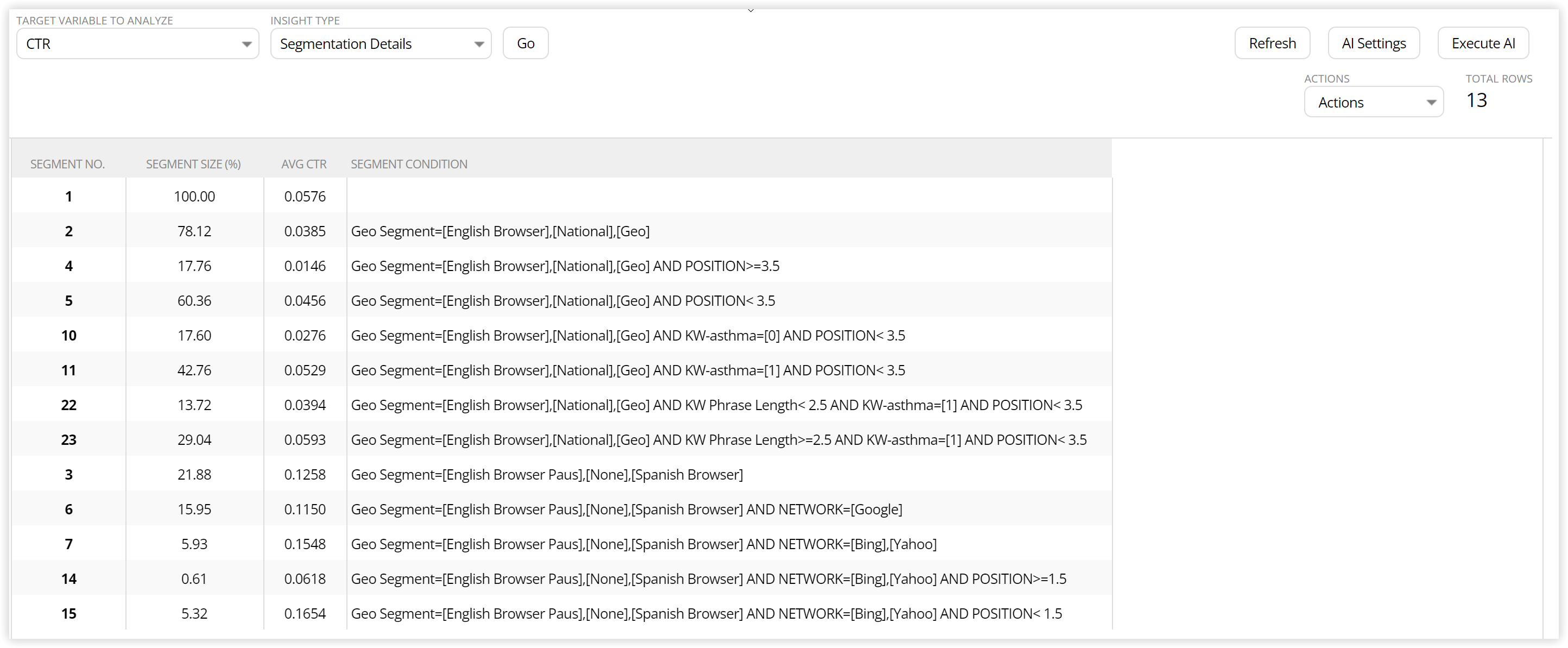Click the 29.04 segment size value

[x=194, y=439]
